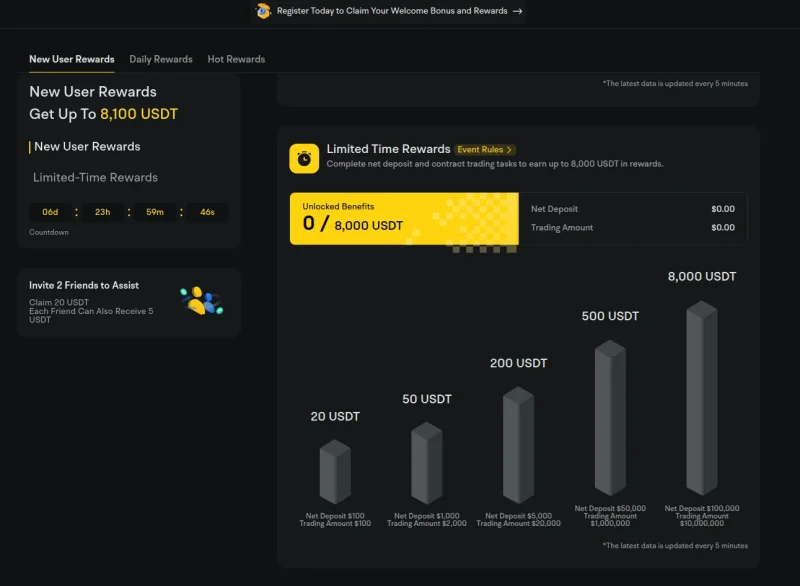This screenshot has width=800, height=586.
Task: Click the 500 USDT reward bar
Action: point(610,421)
